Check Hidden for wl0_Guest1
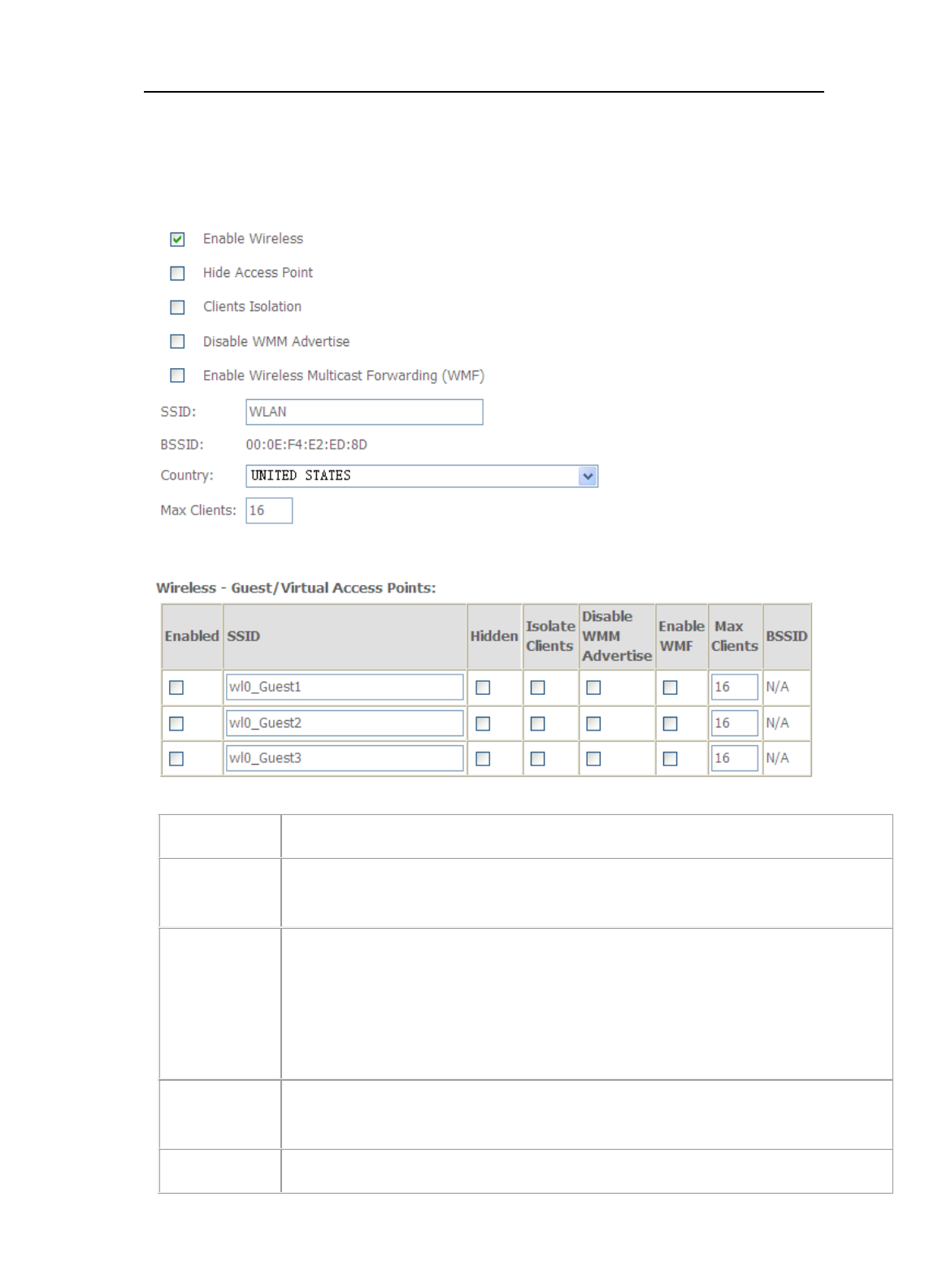 483,687
